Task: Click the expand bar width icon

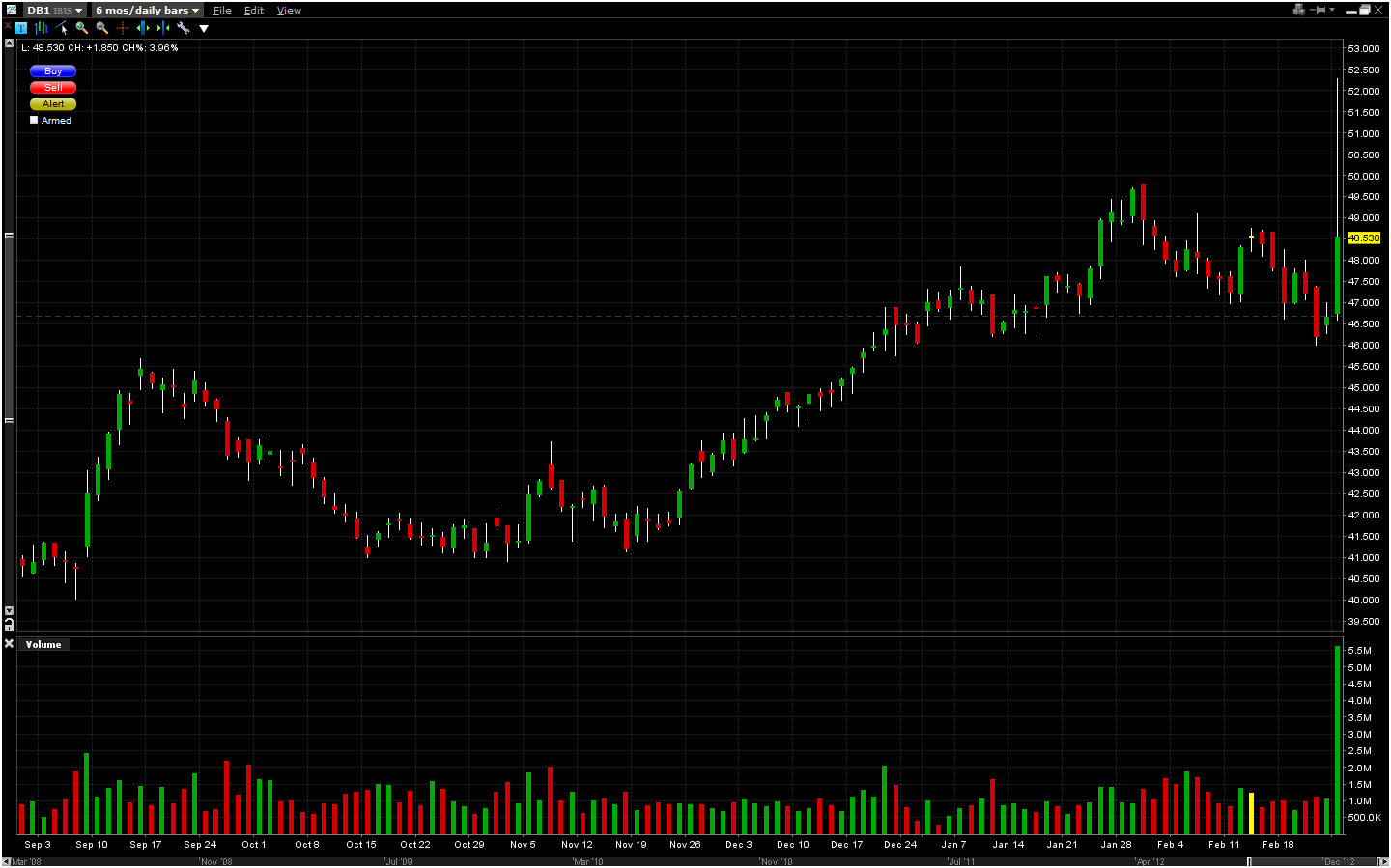Action: point(143,28)
